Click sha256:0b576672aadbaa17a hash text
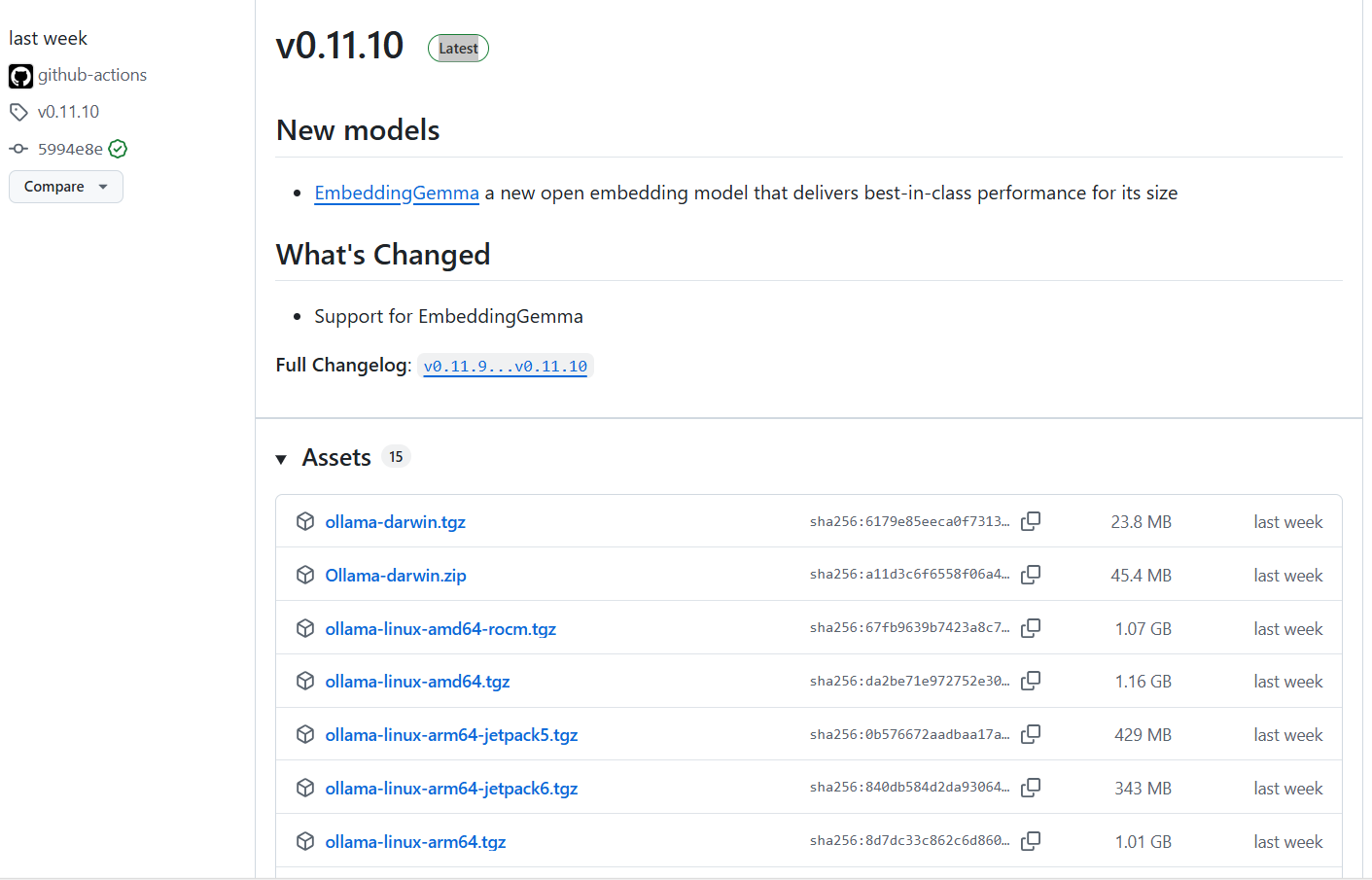Viewport: 1372px width, 880px height. (909, 734)
